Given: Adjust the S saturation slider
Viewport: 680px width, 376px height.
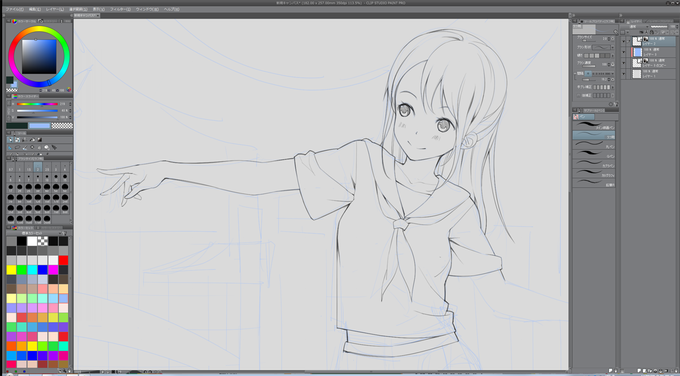Looking at the screenshot, I should 37,111.
